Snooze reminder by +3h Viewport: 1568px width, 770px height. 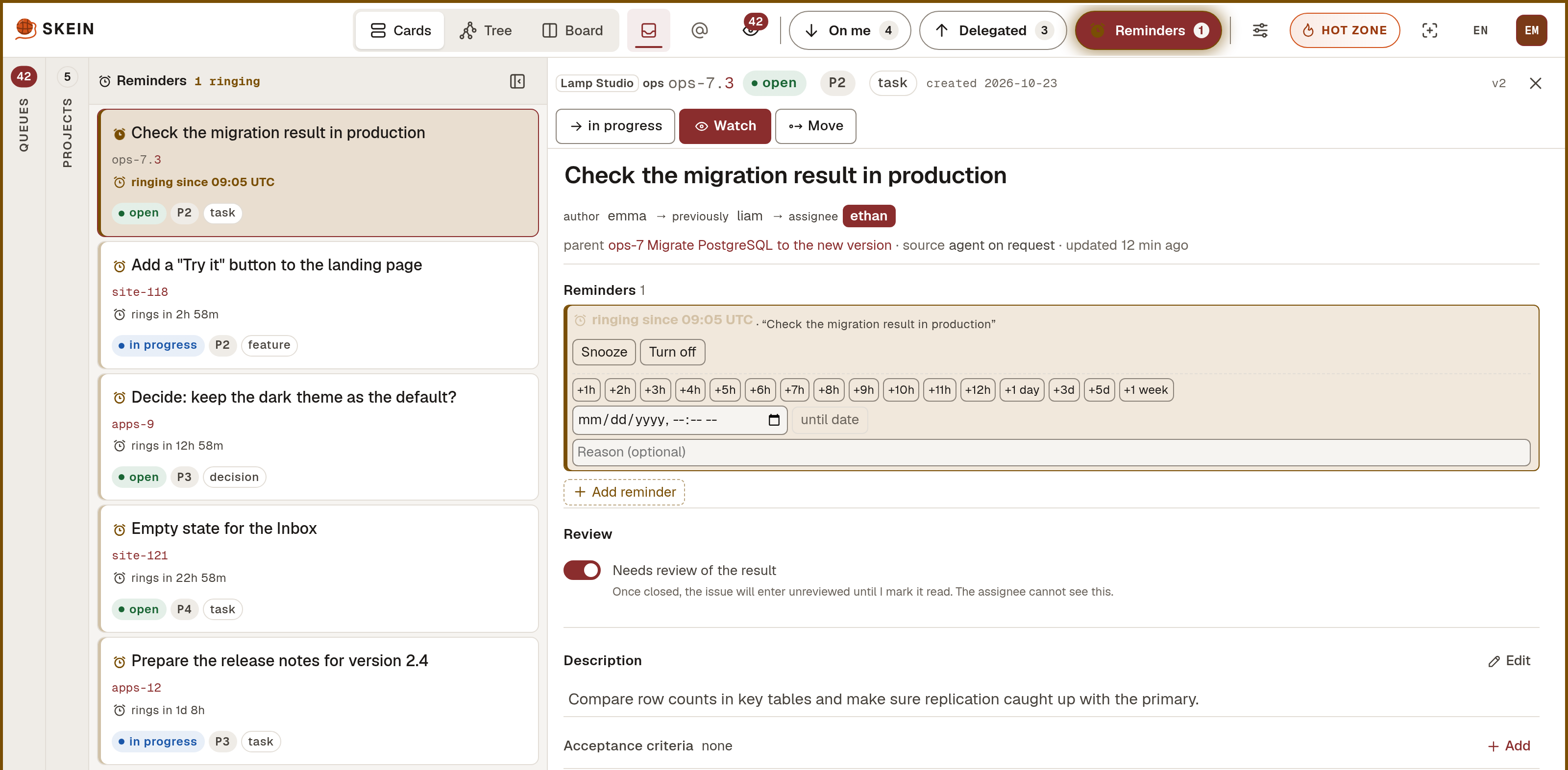[655, 390]
